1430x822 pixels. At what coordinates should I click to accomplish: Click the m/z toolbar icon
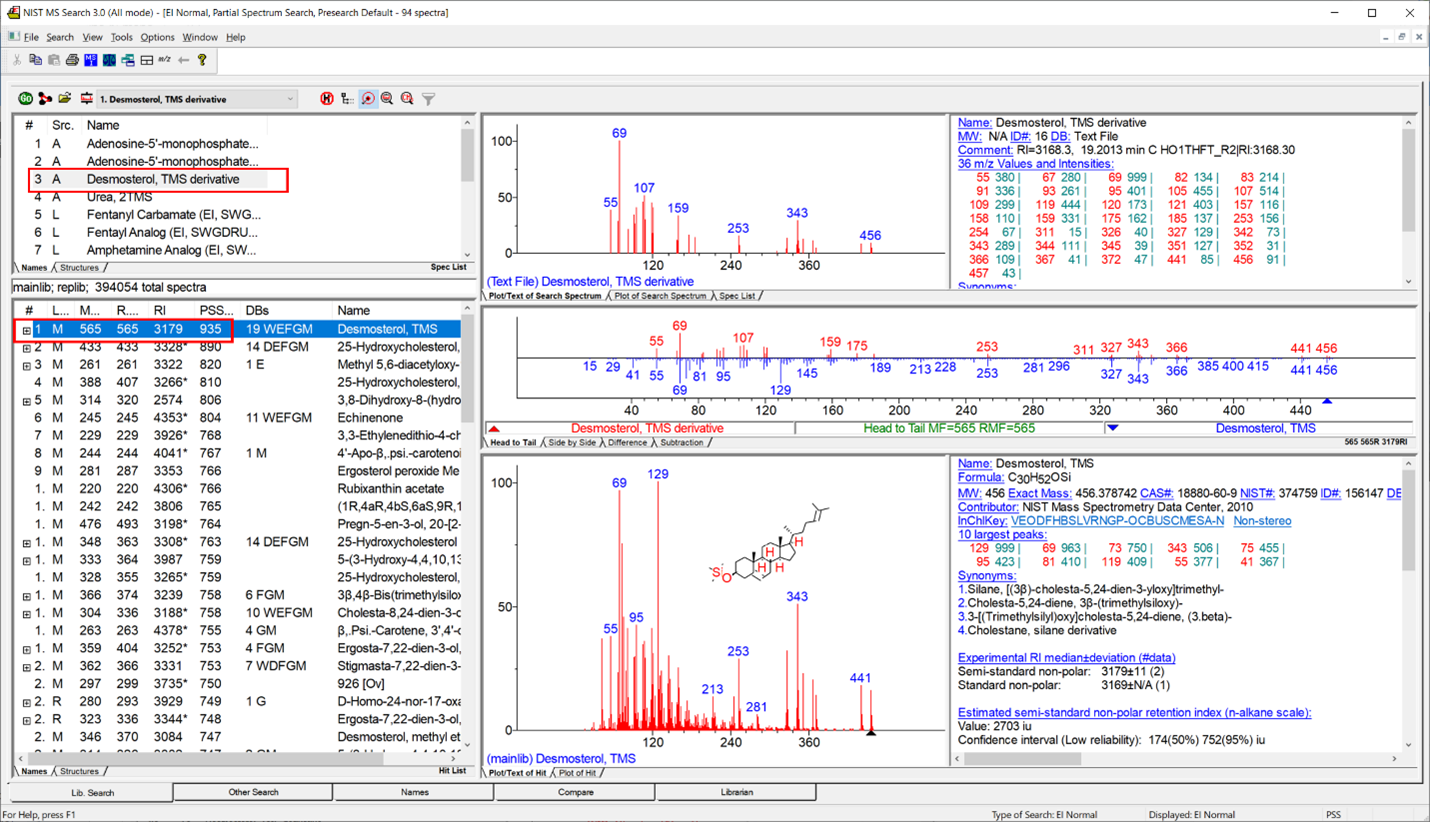pyautogui.click(x=165, y=61)
